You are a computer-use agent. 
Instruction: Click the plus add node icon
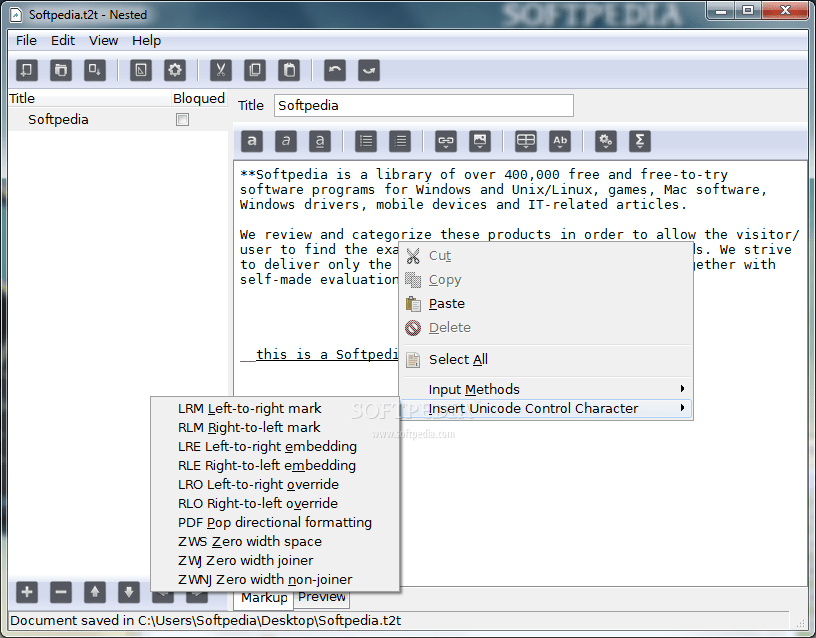27,592
